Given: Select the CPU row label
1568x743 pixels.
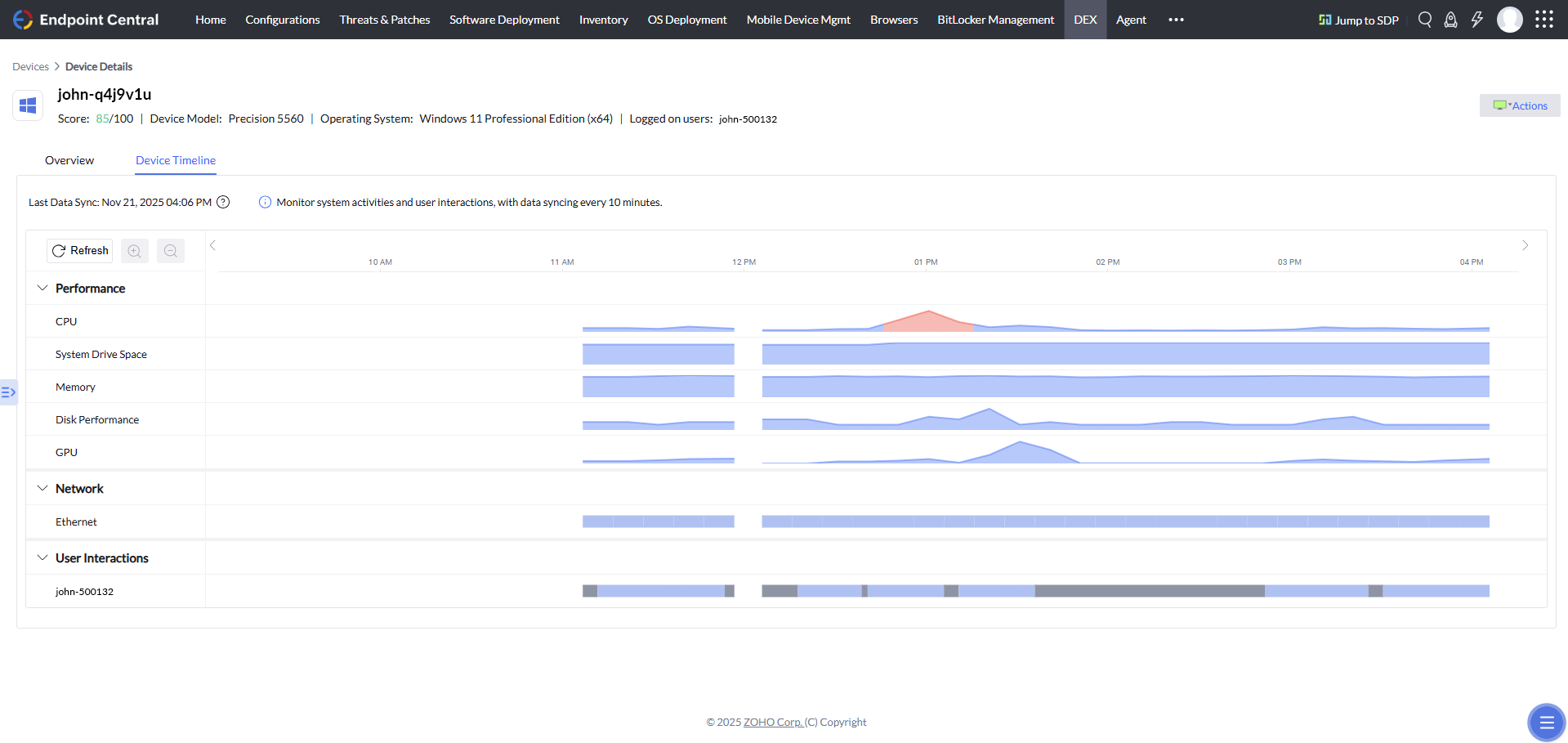Looking at the screenshot, I should 66,321.
